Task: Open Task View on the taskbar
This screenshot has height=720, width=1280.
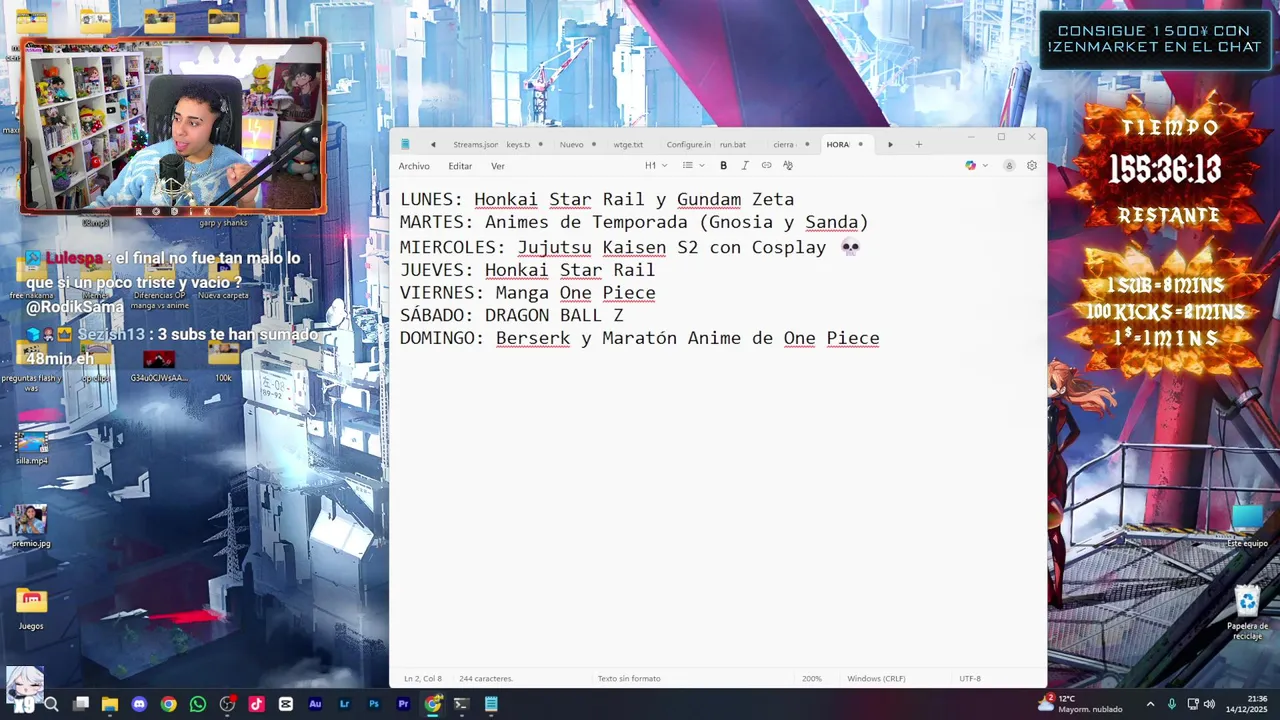Action: [81, 704]
